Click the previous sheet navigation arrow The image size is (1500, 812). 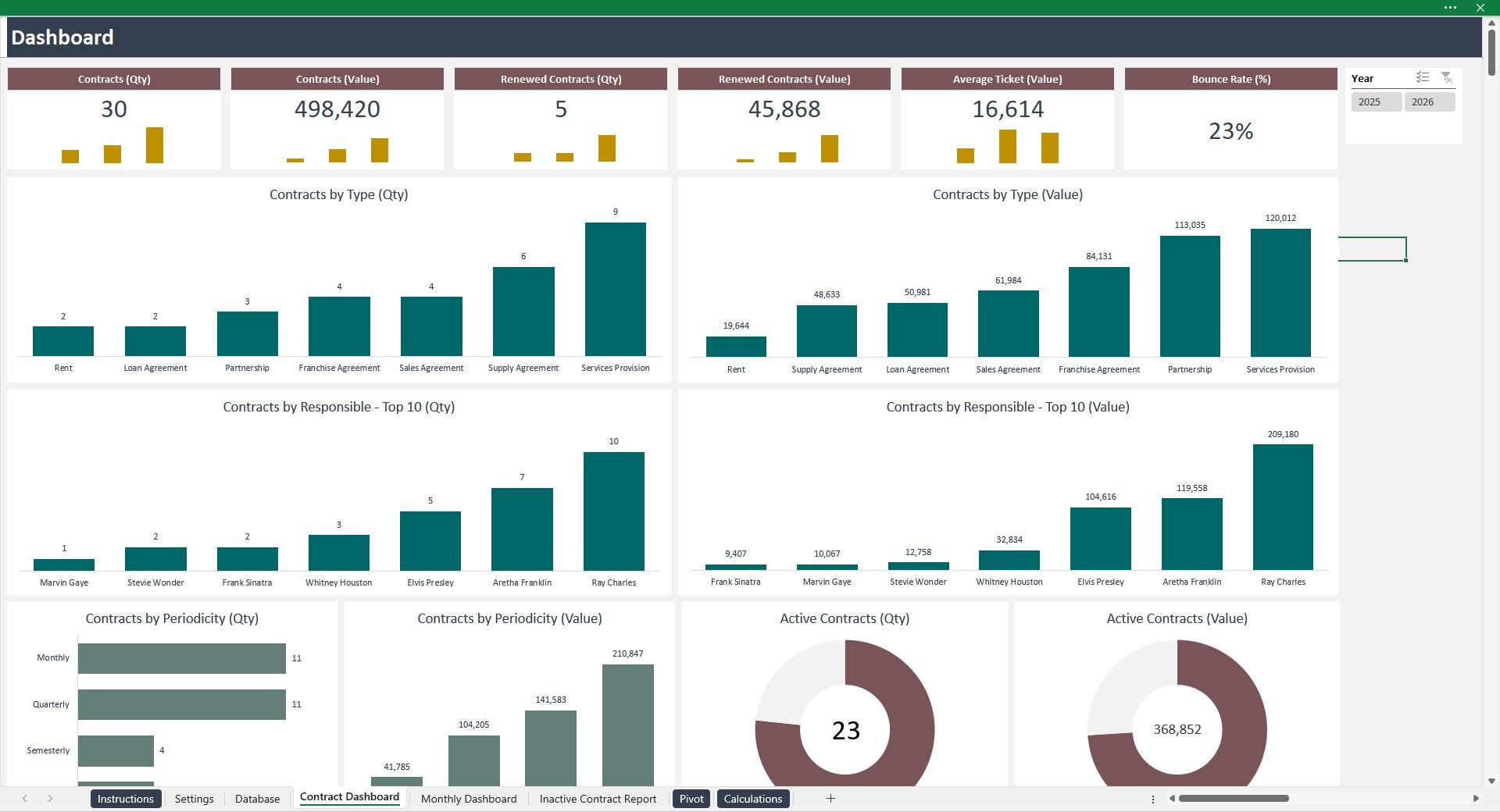25,799
